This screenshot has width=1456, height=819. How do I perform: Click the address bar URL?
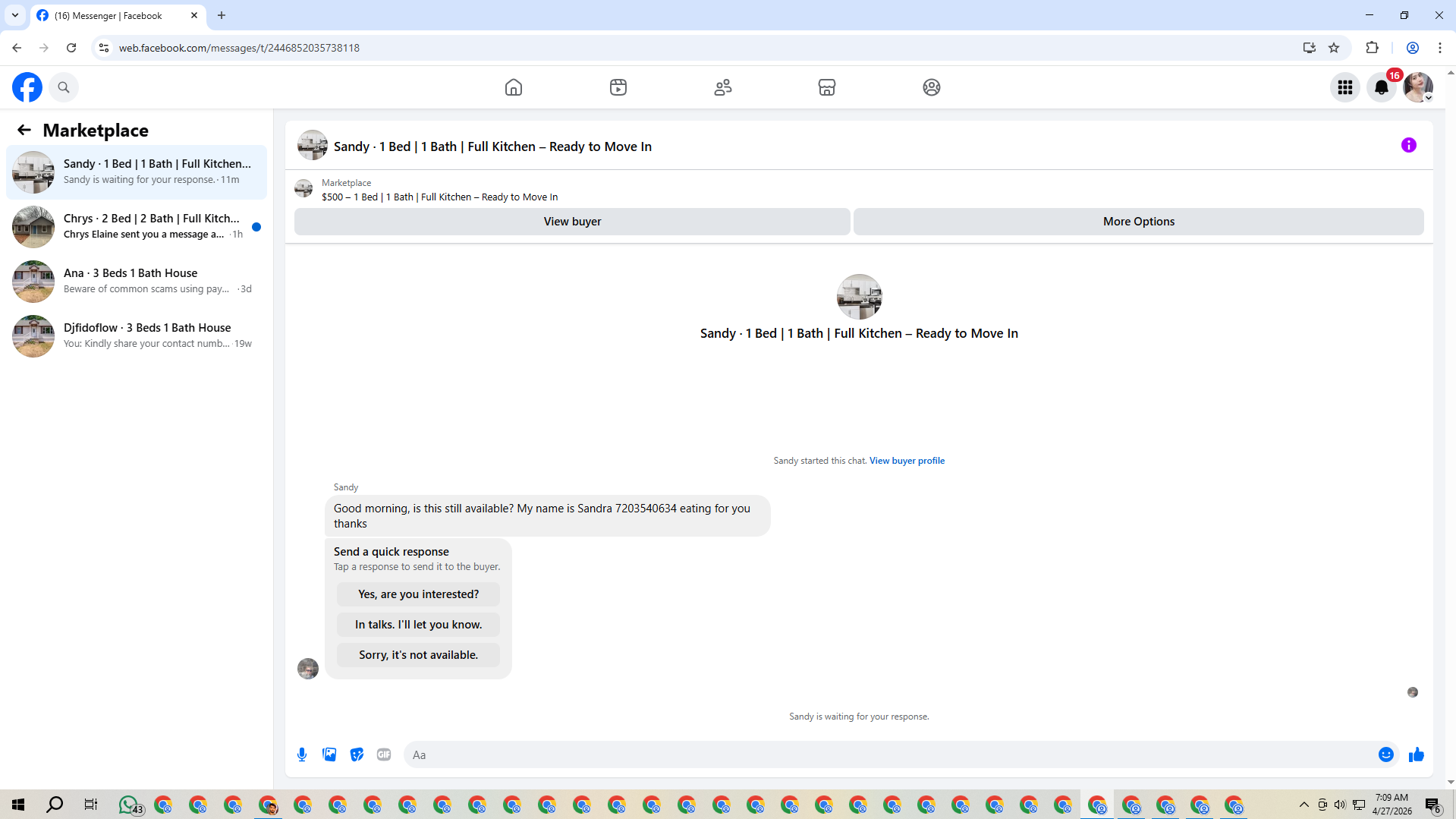click(239, 48)
